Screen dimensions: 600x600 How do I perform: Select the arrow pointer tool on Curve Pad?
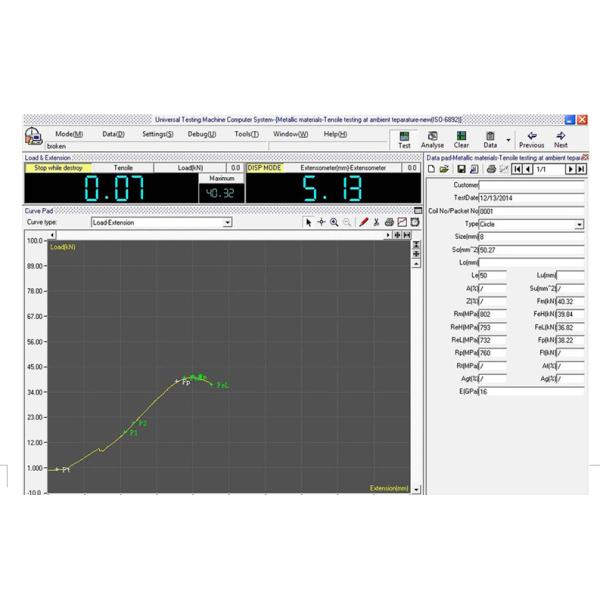[x=308, y=222]
